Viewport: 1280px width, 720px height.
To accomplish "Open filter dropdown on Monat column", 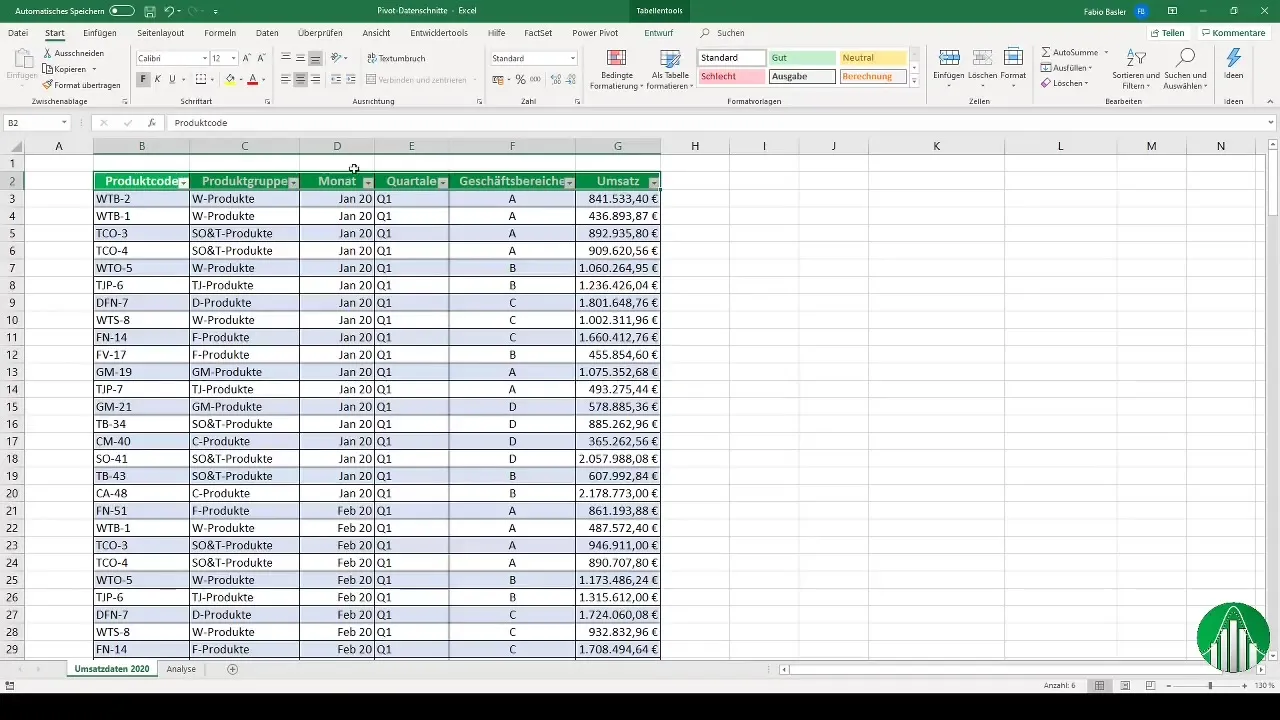I will (x=368, y=183).
